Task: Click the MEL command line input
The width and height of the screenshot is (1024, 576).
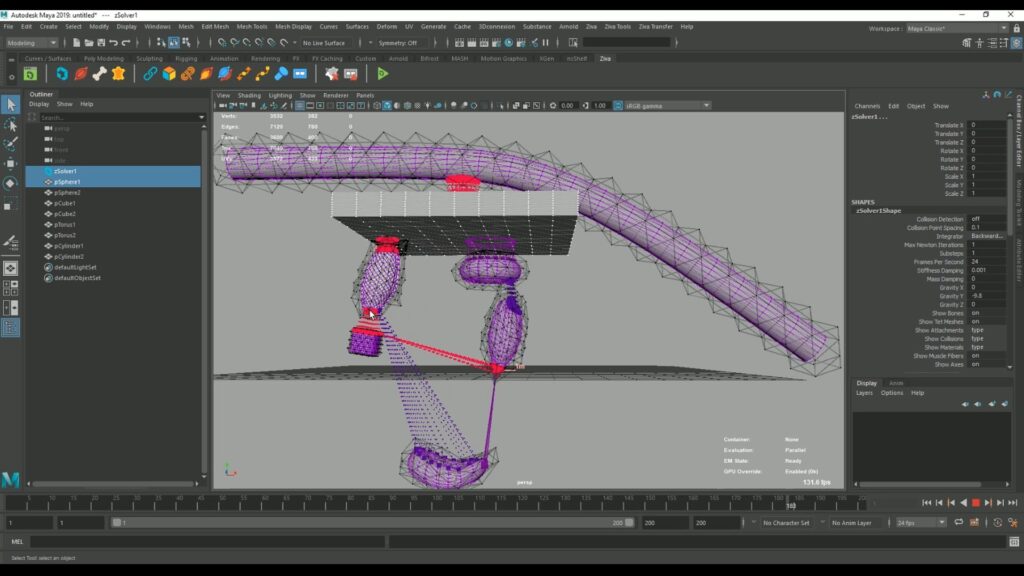Action: tap(208, 541)
